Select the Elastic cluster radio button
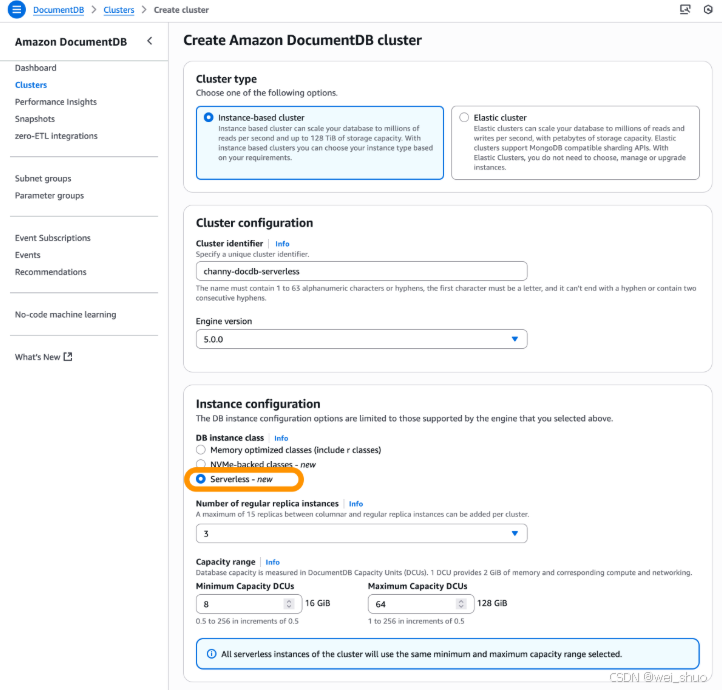Viewport: 722px width, 690px height. tap(464, 117)
